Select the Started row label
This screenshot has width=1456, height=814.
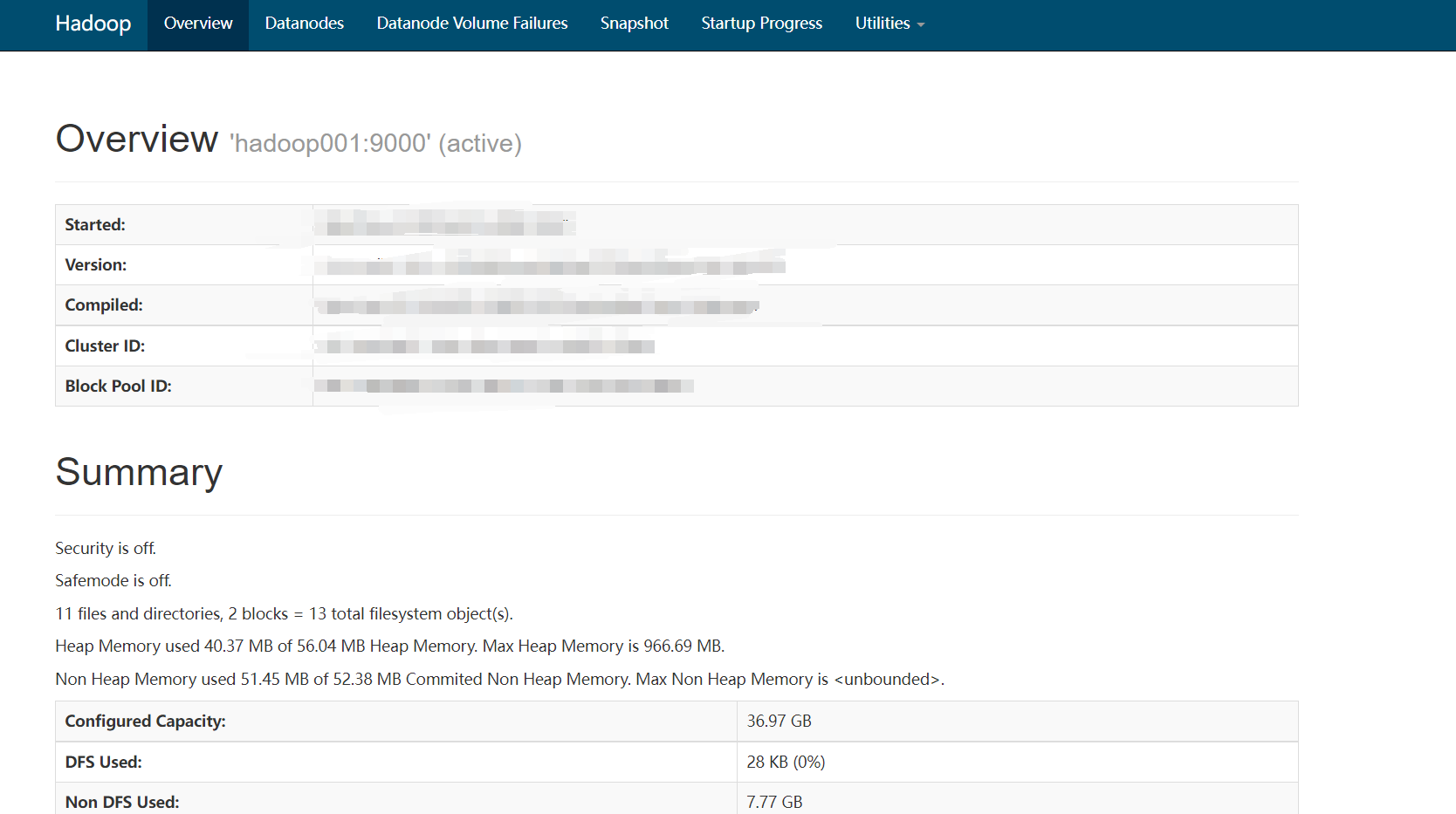click(95, 225)
